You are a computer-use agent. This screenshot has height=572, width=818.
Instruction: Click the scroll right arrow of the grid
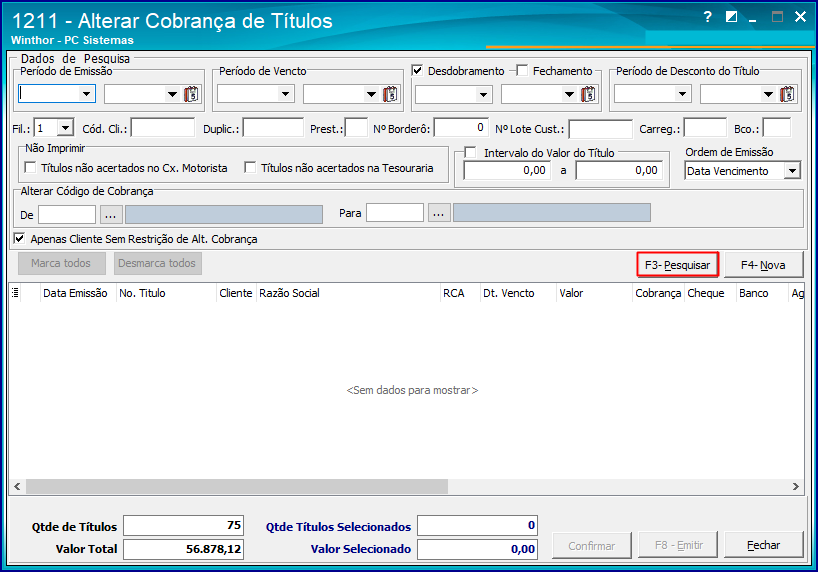[x=796, y=486]
